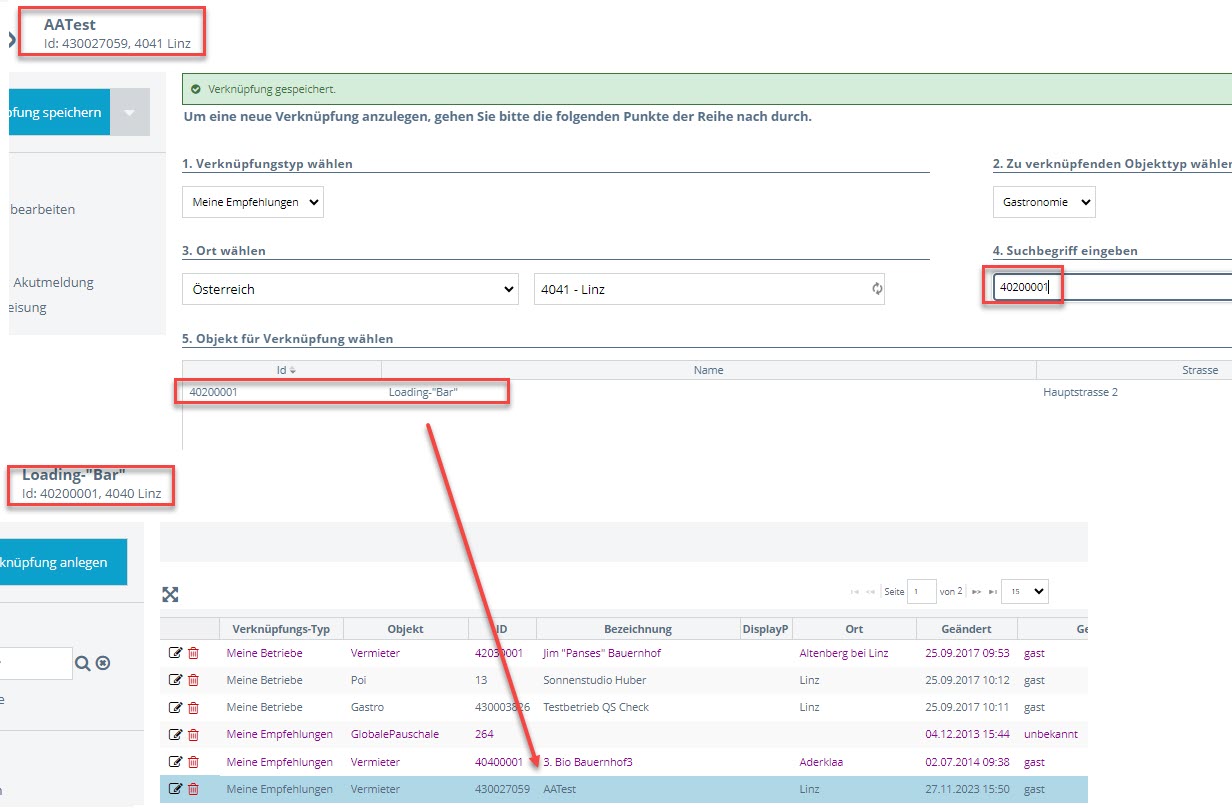Viewport: 1232px width, 808px height.
Task: Open the Gastronomie object type dropdown
Action: (1044, 202)
